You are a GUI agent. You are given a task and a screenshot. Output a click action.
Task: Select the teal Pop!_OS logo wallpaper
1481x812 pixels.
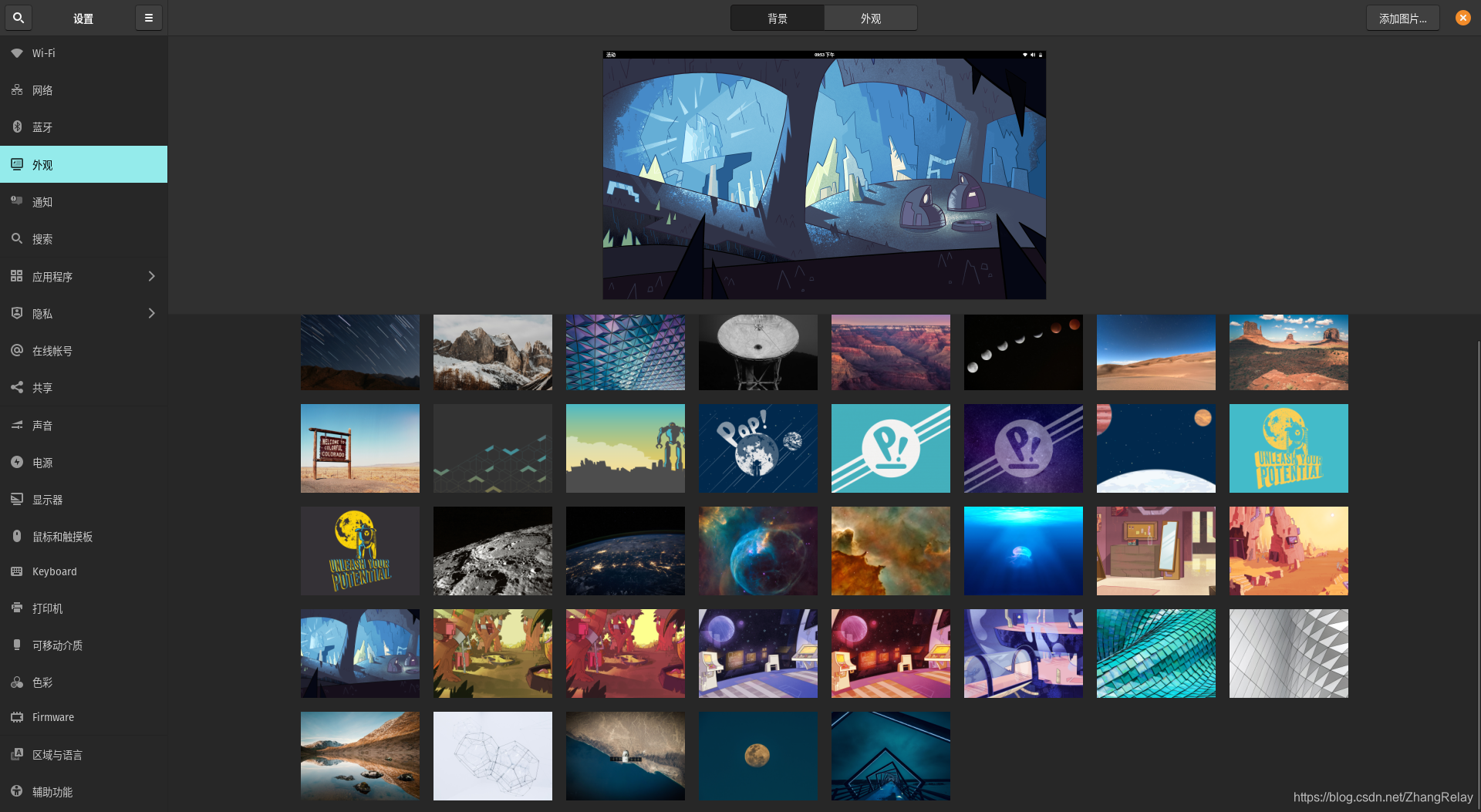pyautogui.click(x=891, y=448)
